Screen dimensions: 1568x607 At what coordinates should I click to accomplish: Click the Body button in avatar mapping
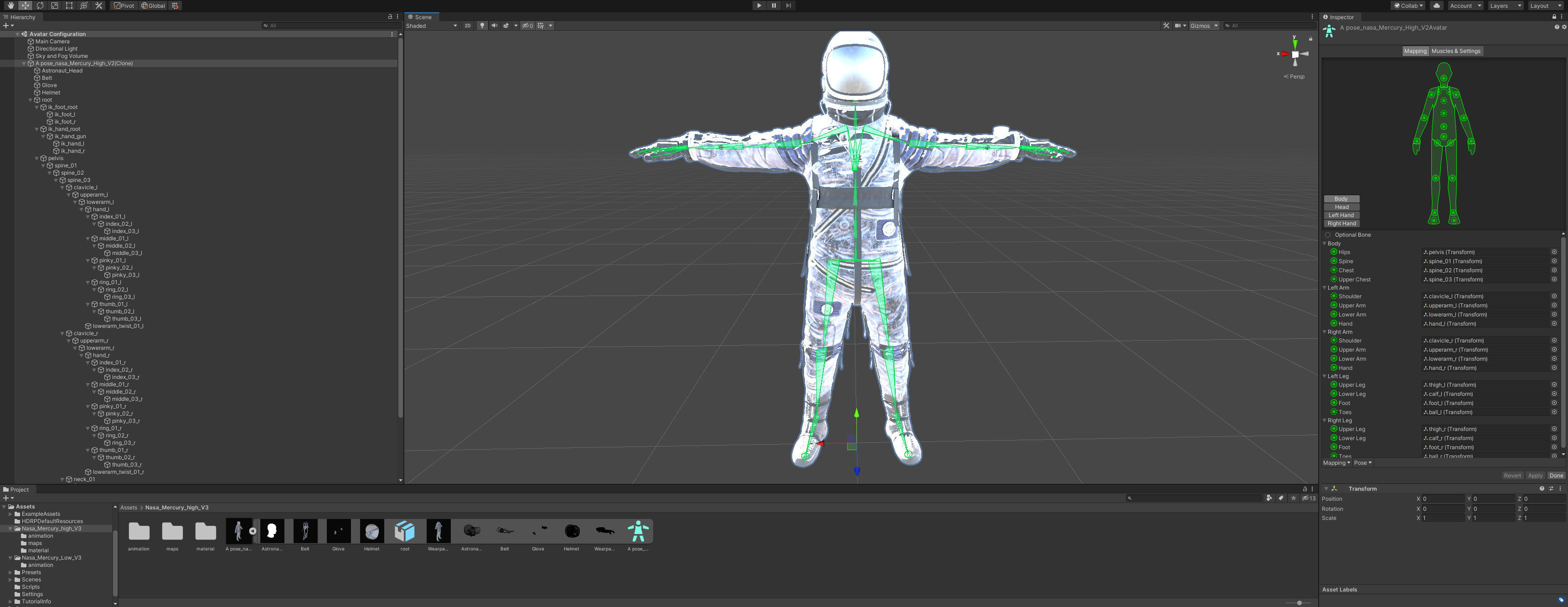[1341, 199]
